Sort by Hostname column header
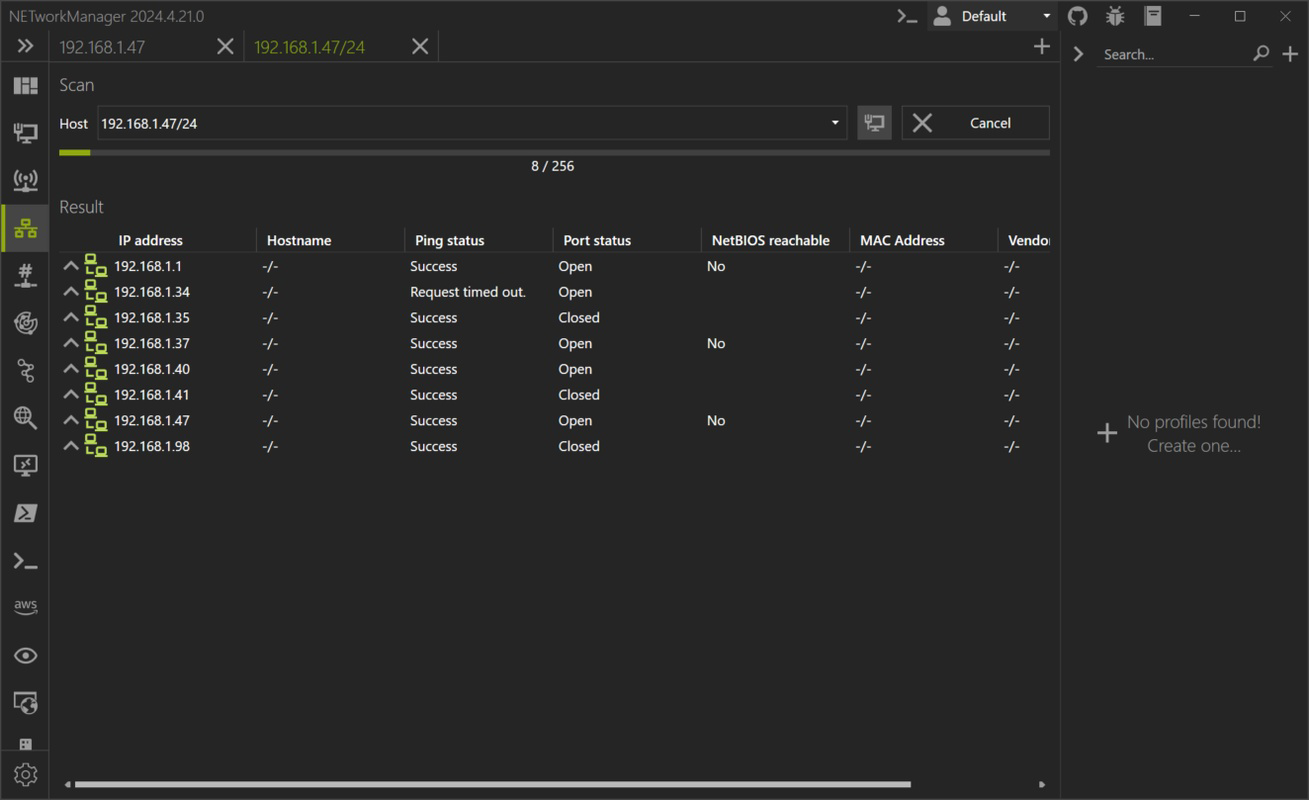This screenshot has height=800, width=1309. tap(299, 240)
